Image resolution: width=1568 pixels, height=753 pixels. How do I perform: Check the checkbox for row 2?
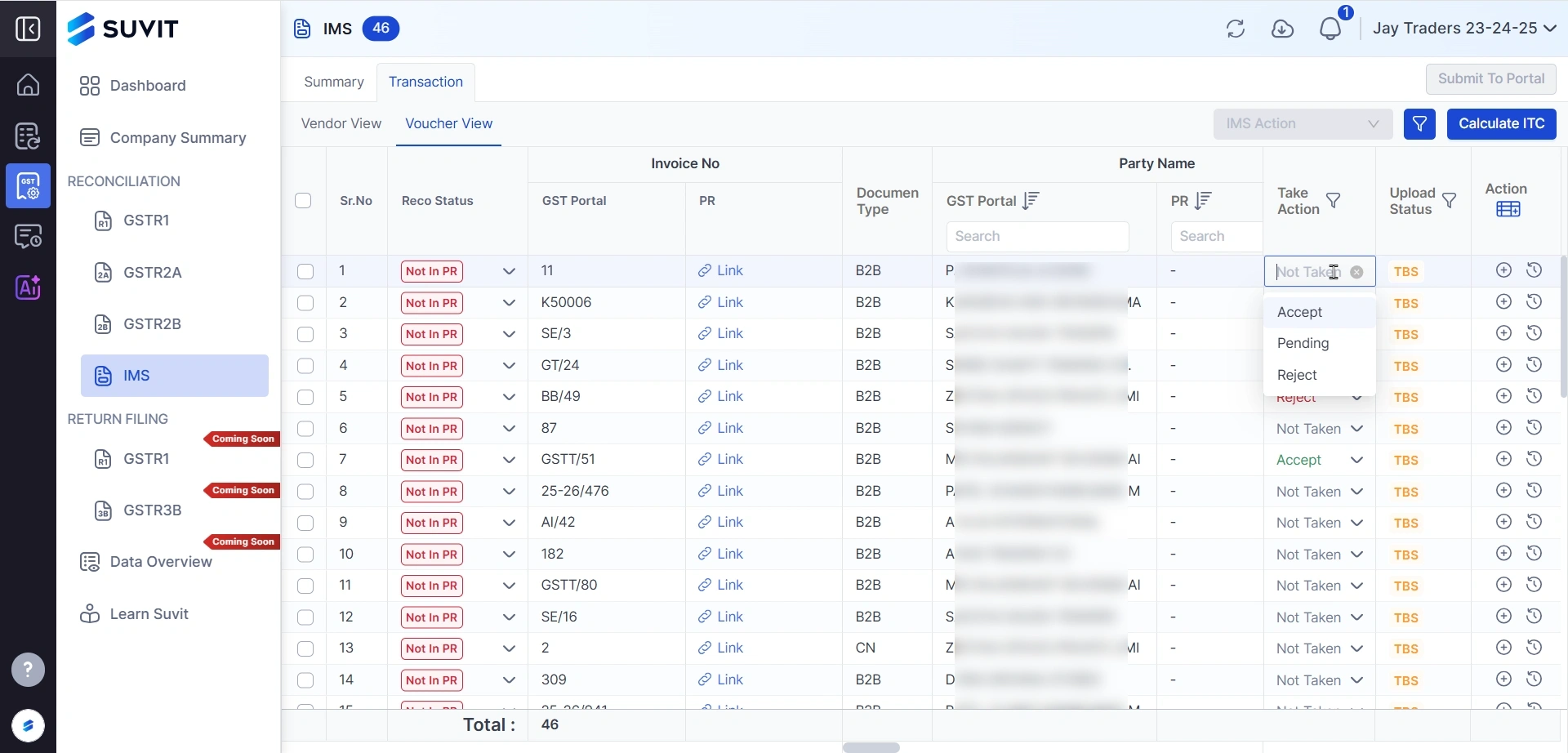click(305, 303)
